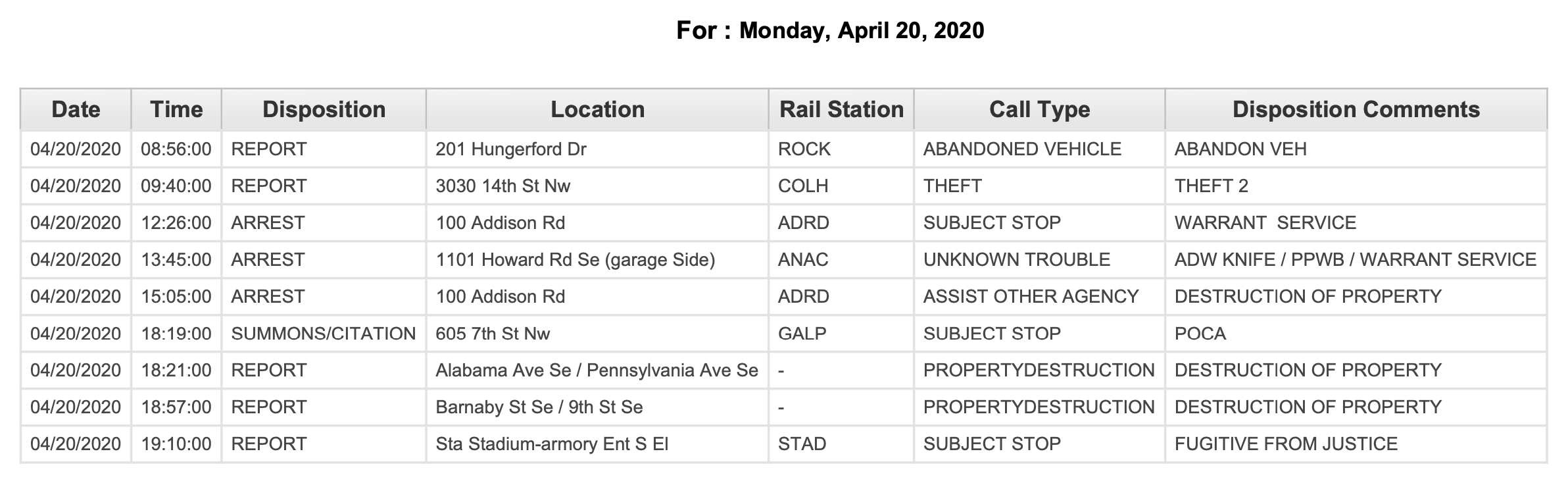Click the POCA comment cell
The height and width of the screenshot is (487, 1568).
[1356, 333]
